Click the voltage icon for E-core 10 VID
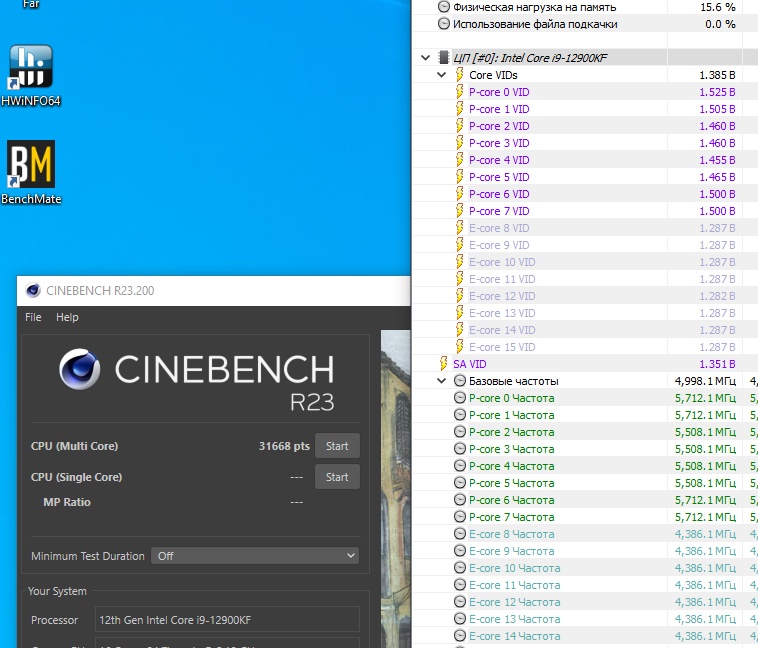This screenshot has height=648, width=758. [x=460, y=262]
